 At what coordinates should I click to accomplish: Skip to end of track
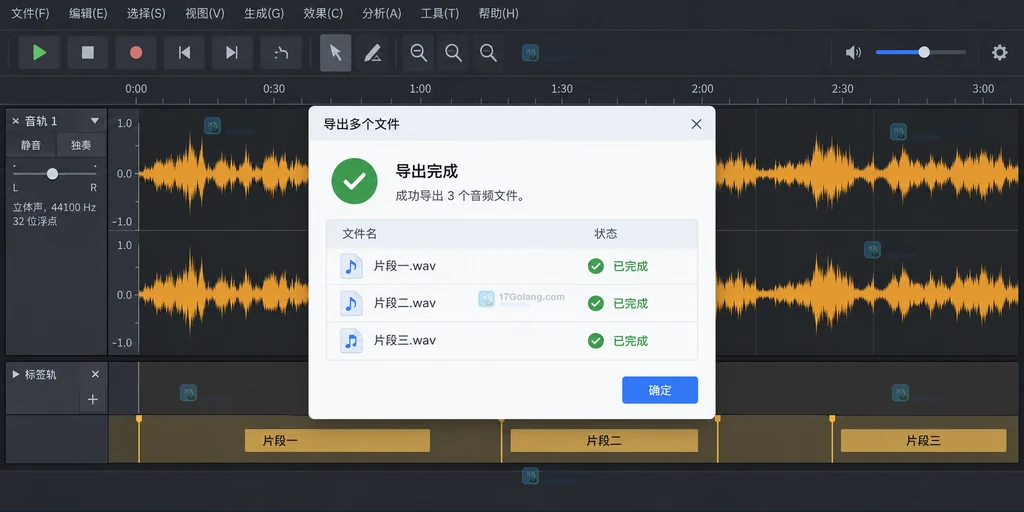(232, 53)
